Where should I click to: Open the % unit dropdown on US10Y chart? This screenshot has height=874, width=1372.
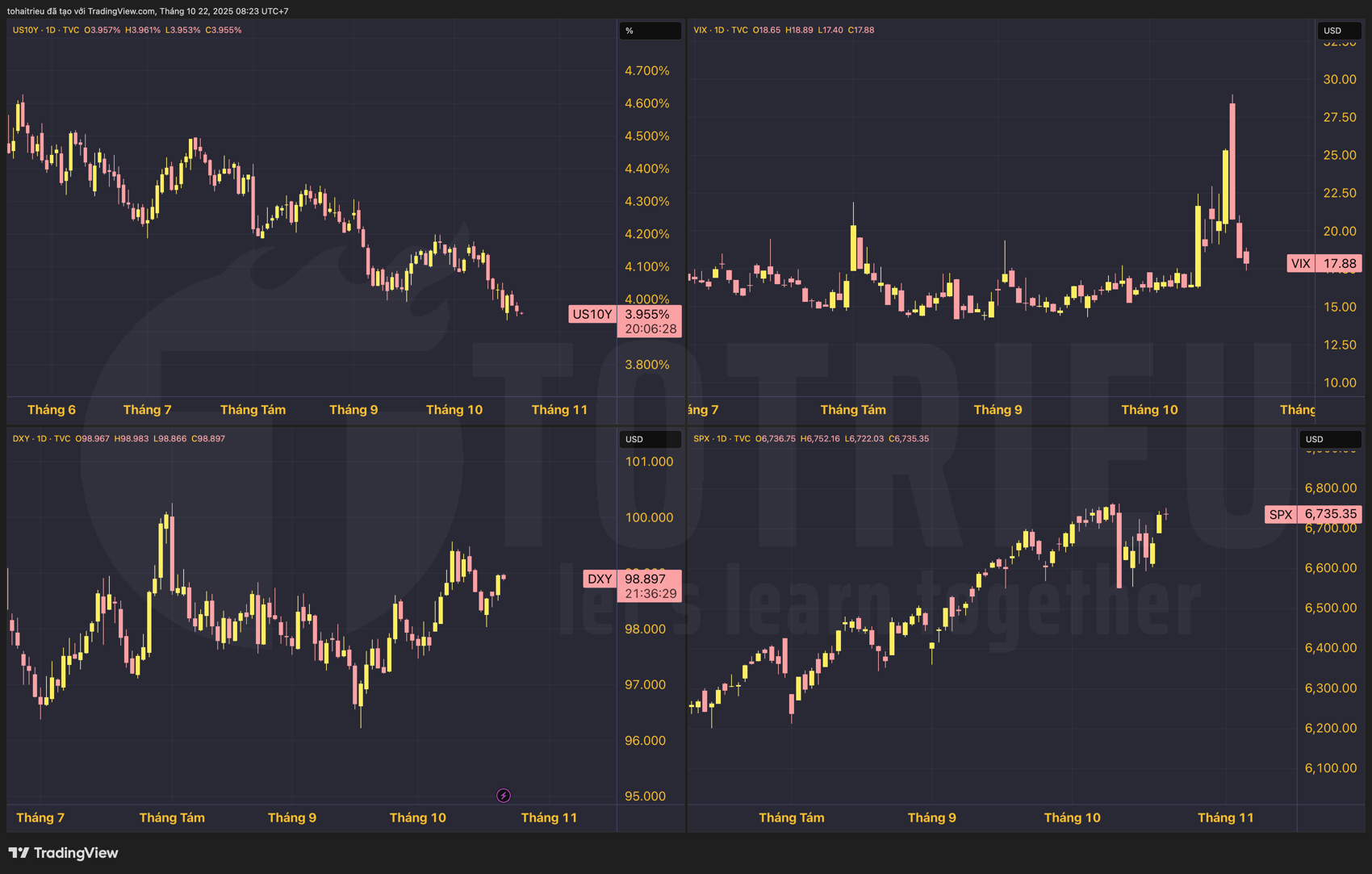pyautogui.click(x=650, y=31)
